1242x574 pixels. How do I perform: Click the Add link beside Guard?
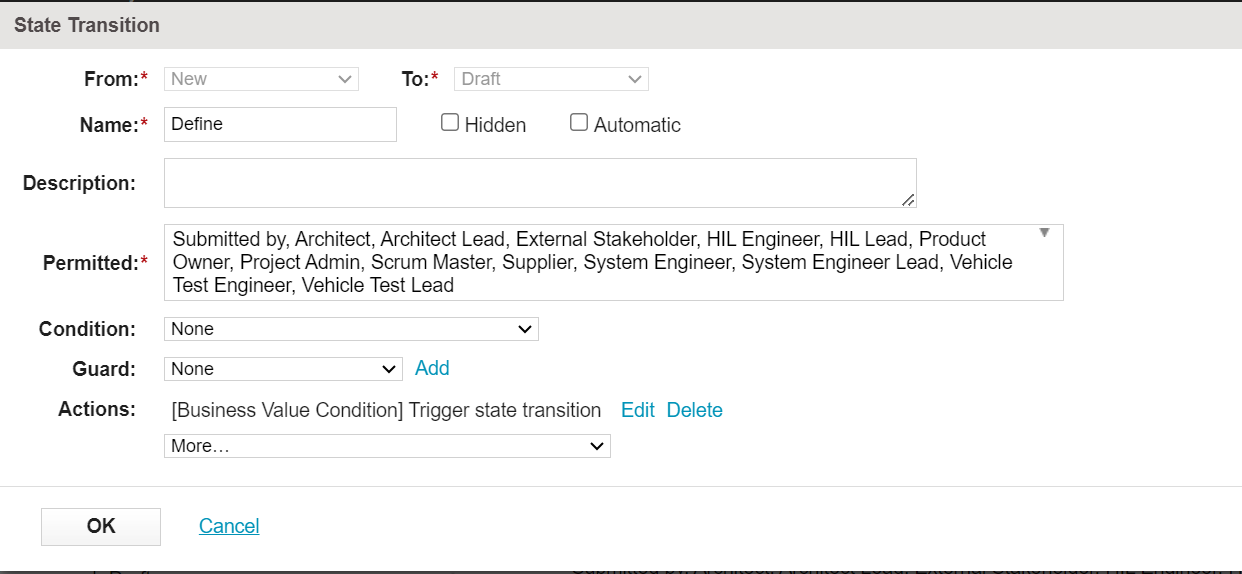click(x=432, y=368)
